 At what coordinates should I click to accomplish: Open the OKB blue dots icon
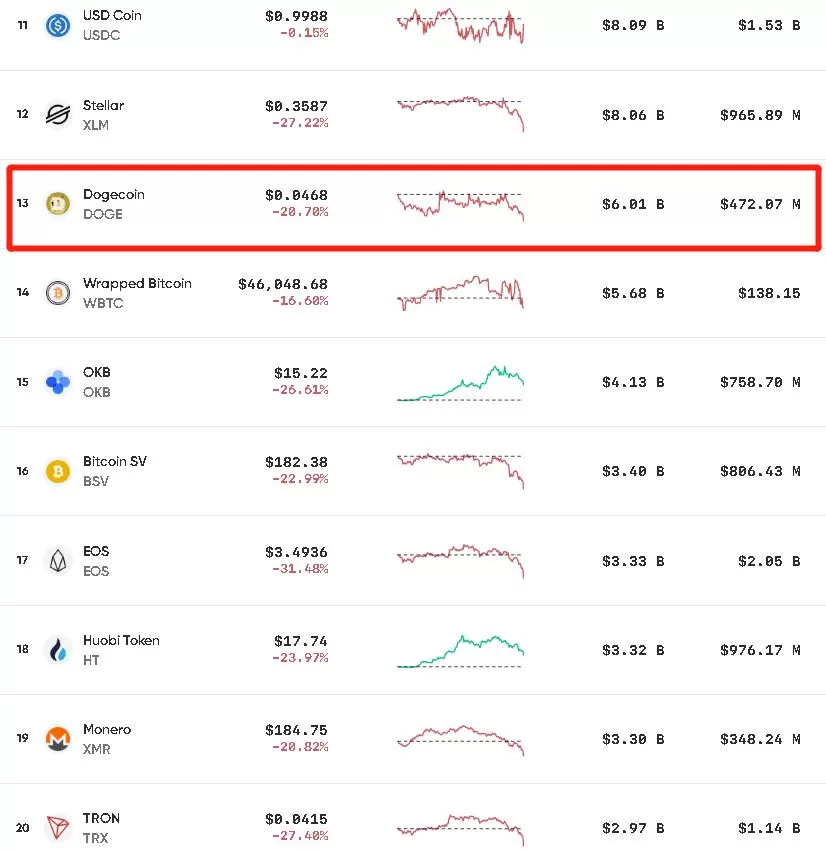pyautogui.click(x=58, y=382)
